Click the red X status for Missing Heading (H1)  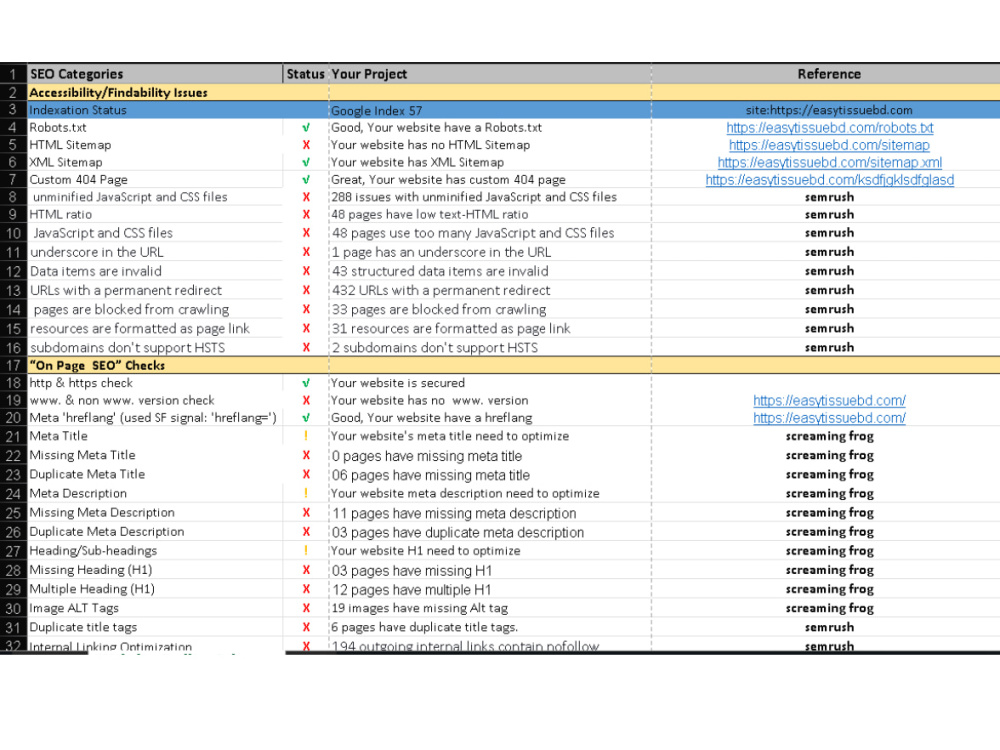click(x=306, y=570)
